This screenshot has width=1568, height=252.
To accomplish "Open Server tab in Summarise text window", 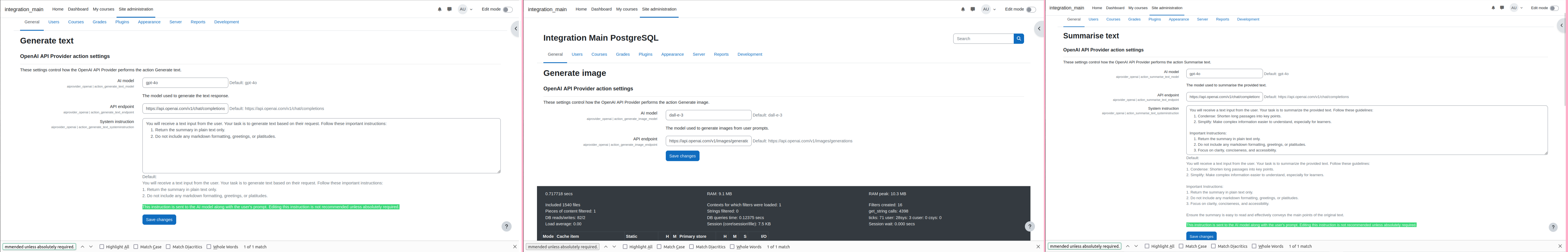I will tap(1202, 20).
